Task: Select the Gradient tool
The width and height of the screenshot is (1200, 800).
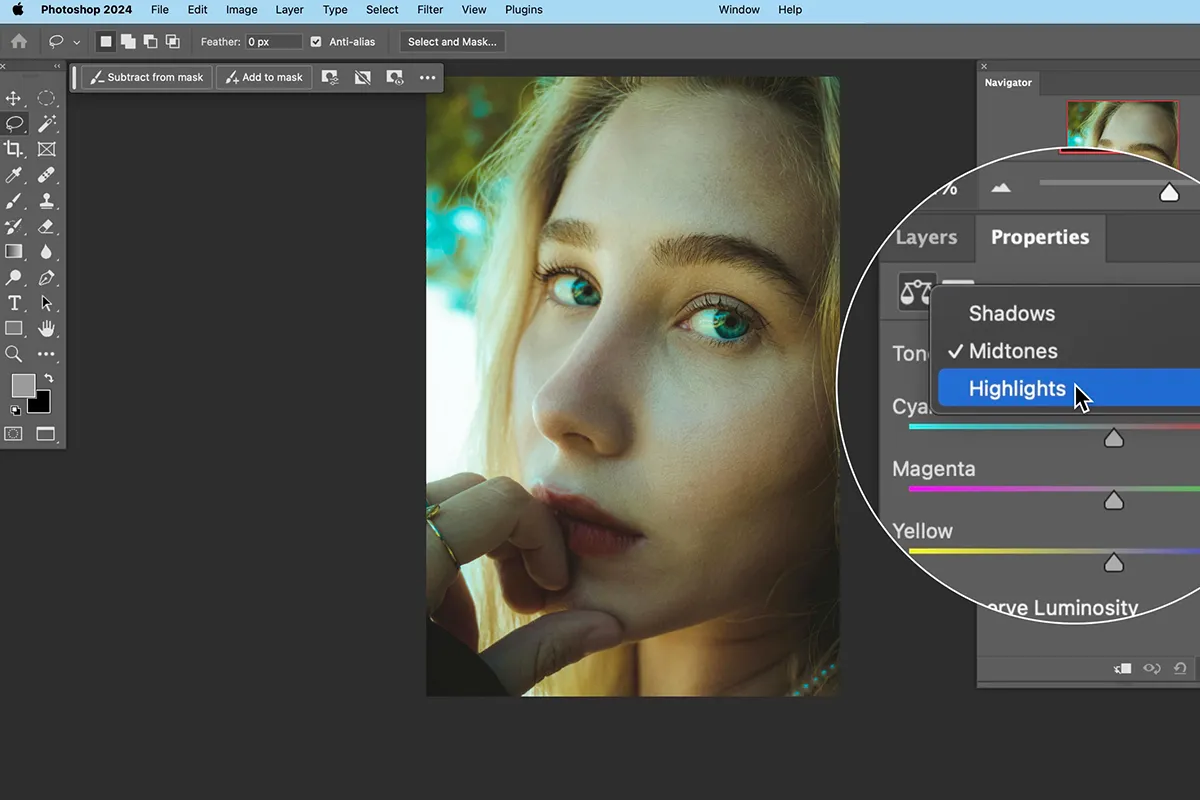Action: pos(14,252)
